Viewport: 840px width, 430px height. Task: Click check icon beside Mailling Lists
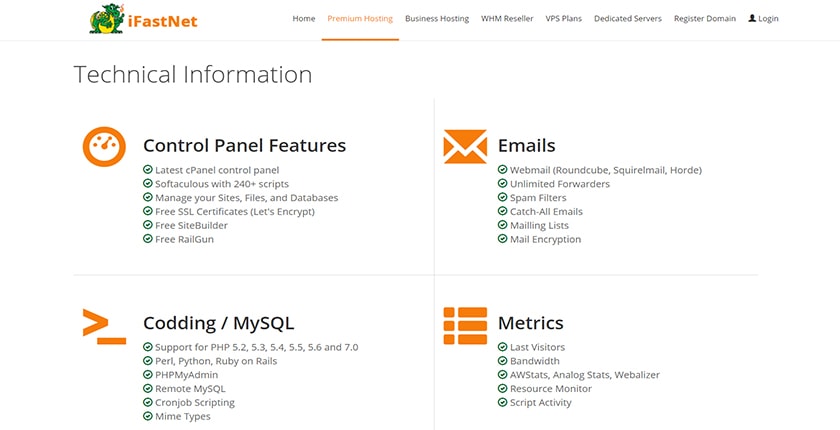tap(502, 225)
